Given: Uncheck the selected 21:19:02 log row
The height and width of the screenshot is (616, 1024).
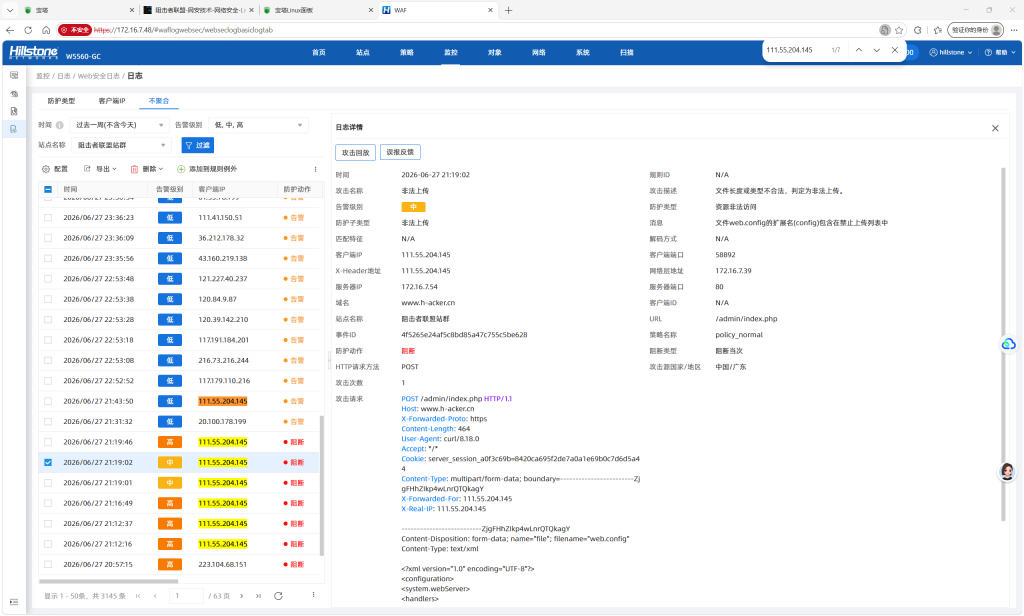Looking at the screenshot, I should 48,462.
